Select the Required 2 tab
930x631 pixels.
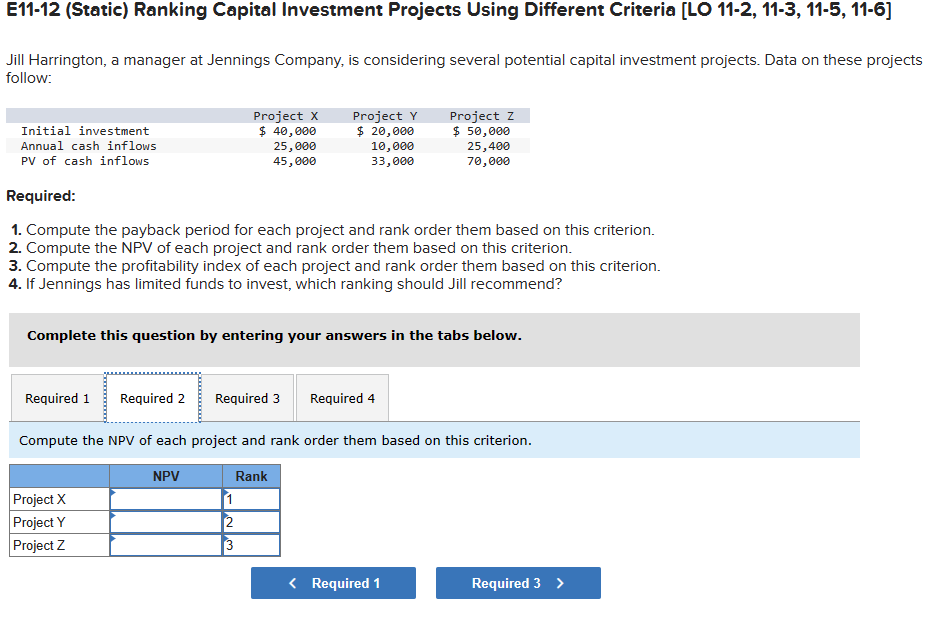152,398
